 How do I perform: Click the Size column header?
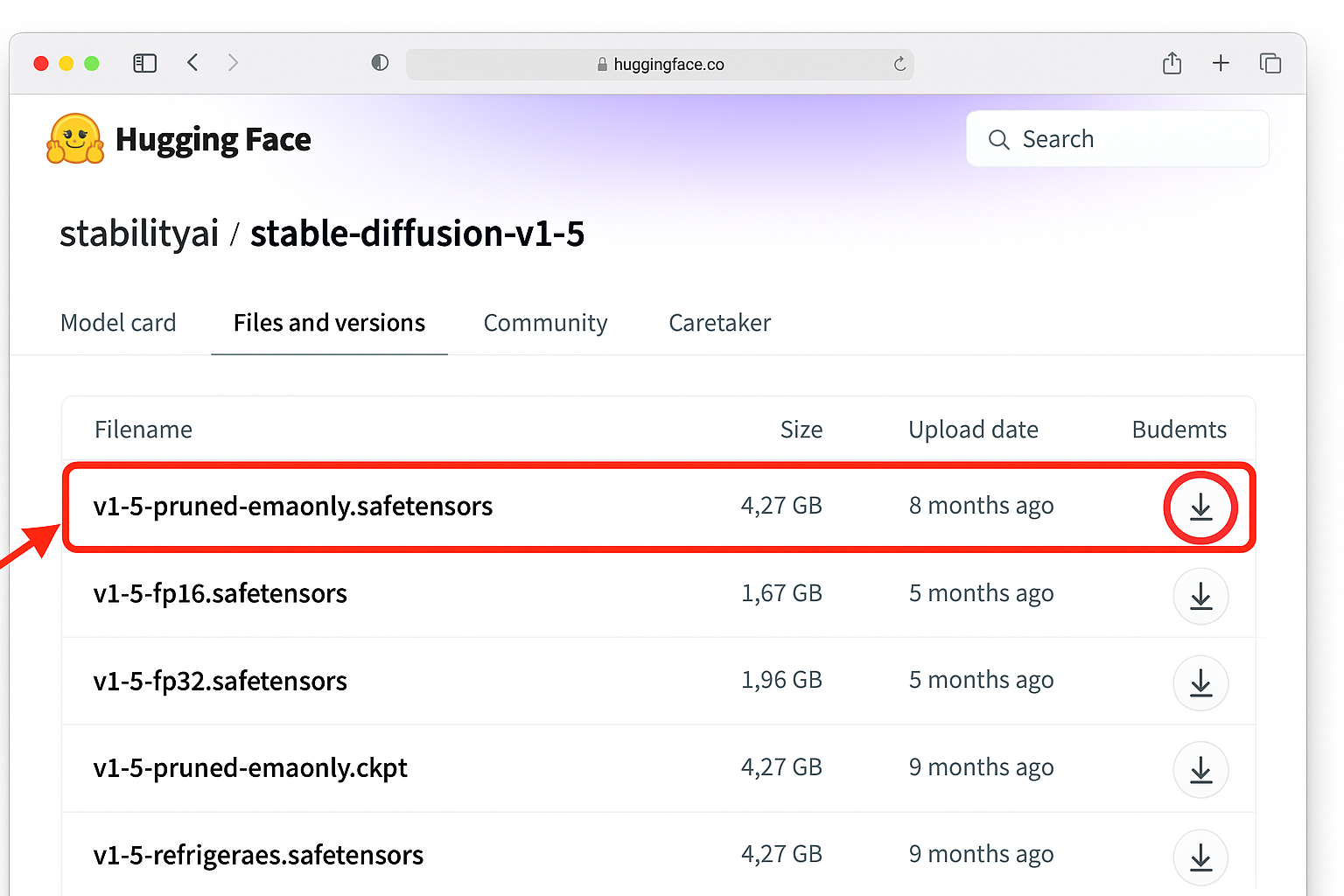[801, 430]
